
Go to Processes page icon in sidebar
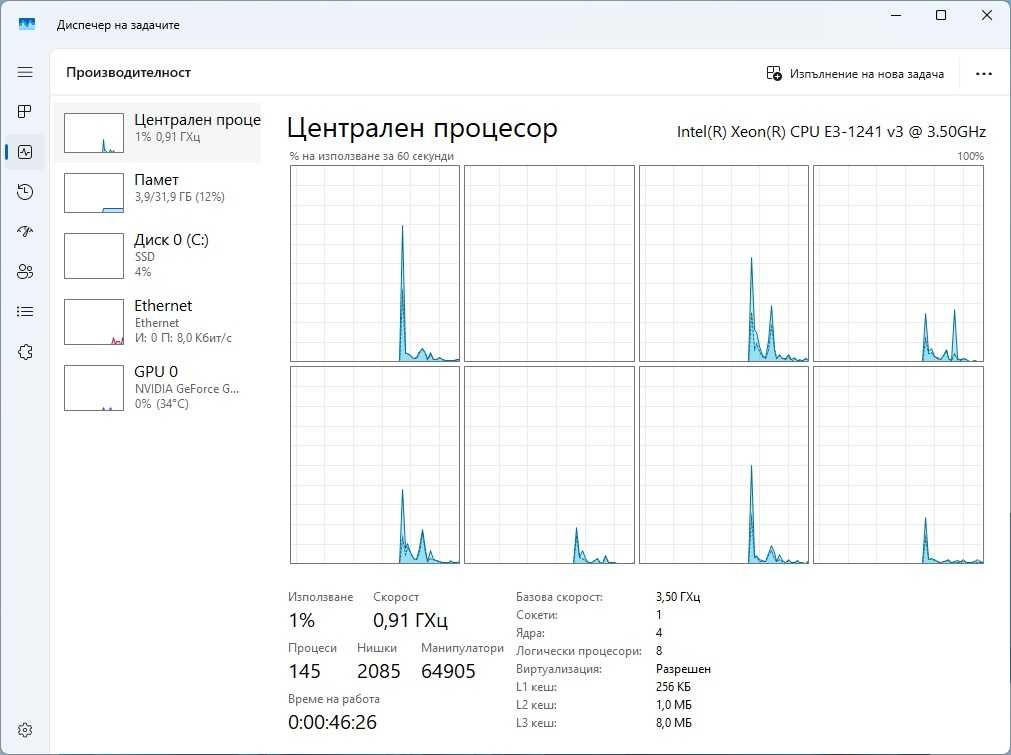coord(25,112)
